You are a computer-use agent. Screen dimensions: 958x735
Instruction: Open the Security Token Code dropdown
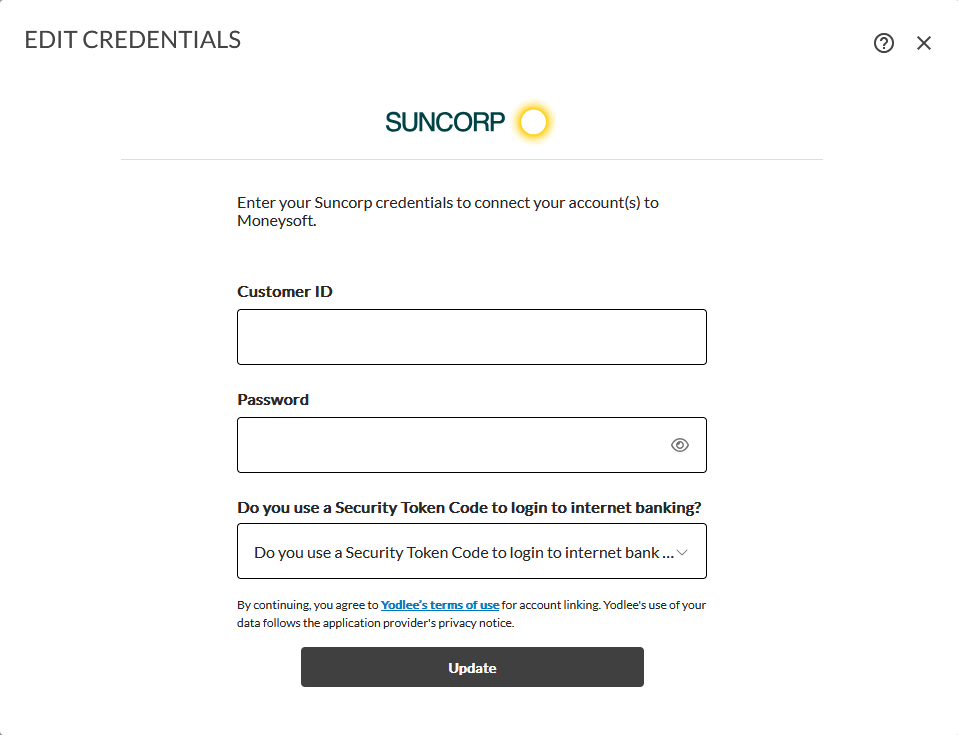[460, 552]
